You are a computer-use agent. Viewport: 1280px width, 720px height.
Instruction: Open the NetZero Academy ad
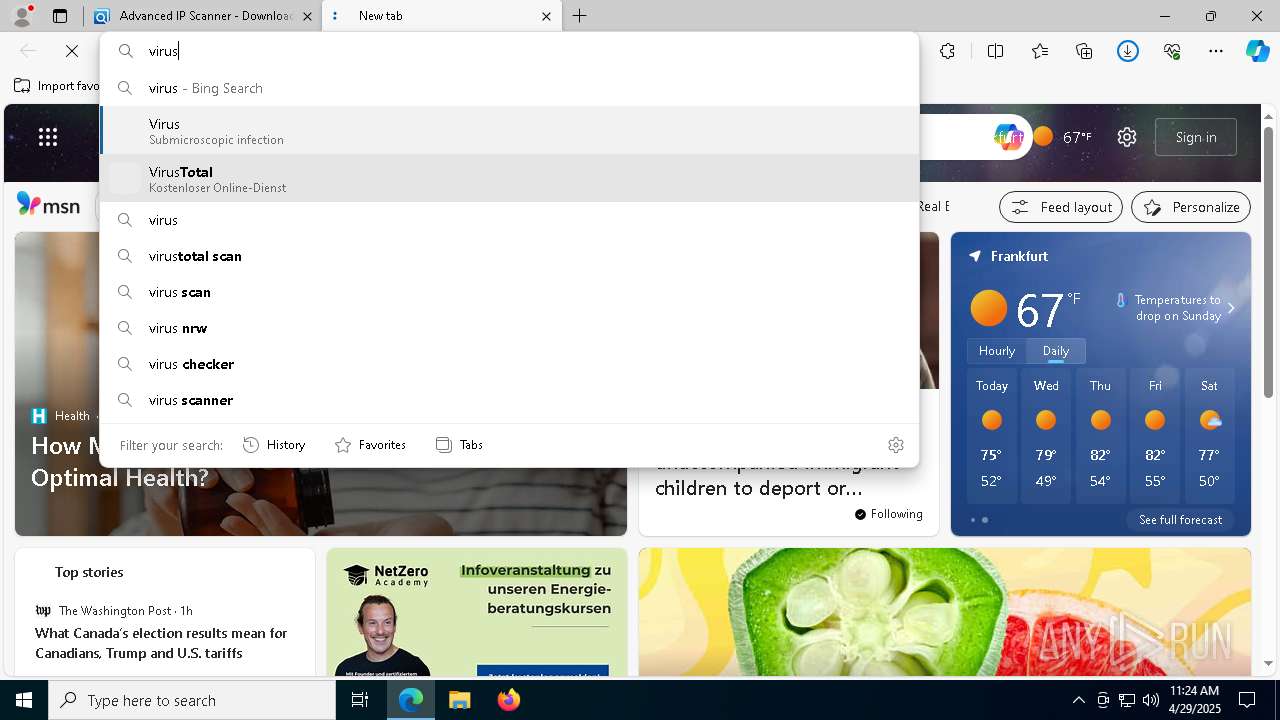477,612
